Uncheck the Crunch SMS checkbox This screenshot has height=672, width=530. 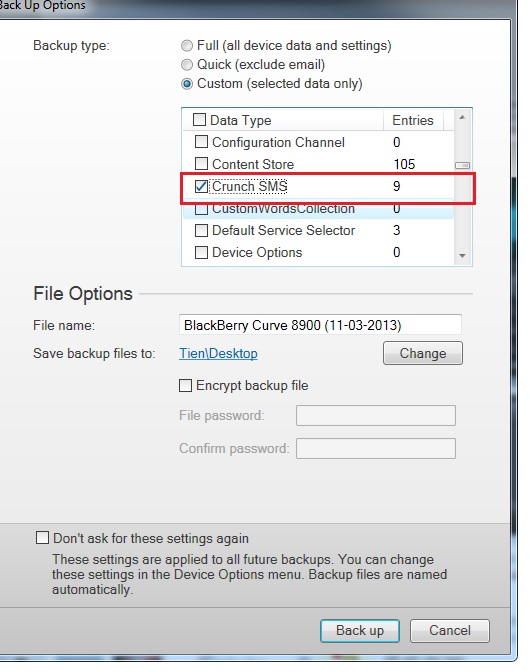click(201, 186)
